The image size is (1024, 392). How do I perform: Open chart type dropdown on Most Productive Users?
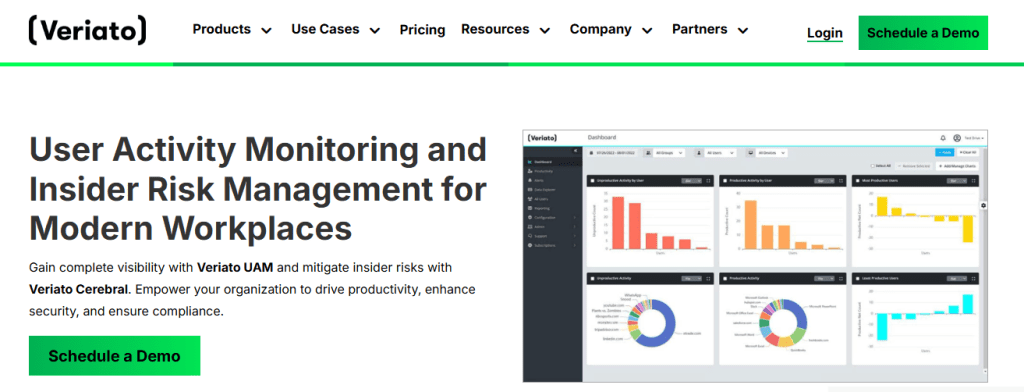pos(957,181)
